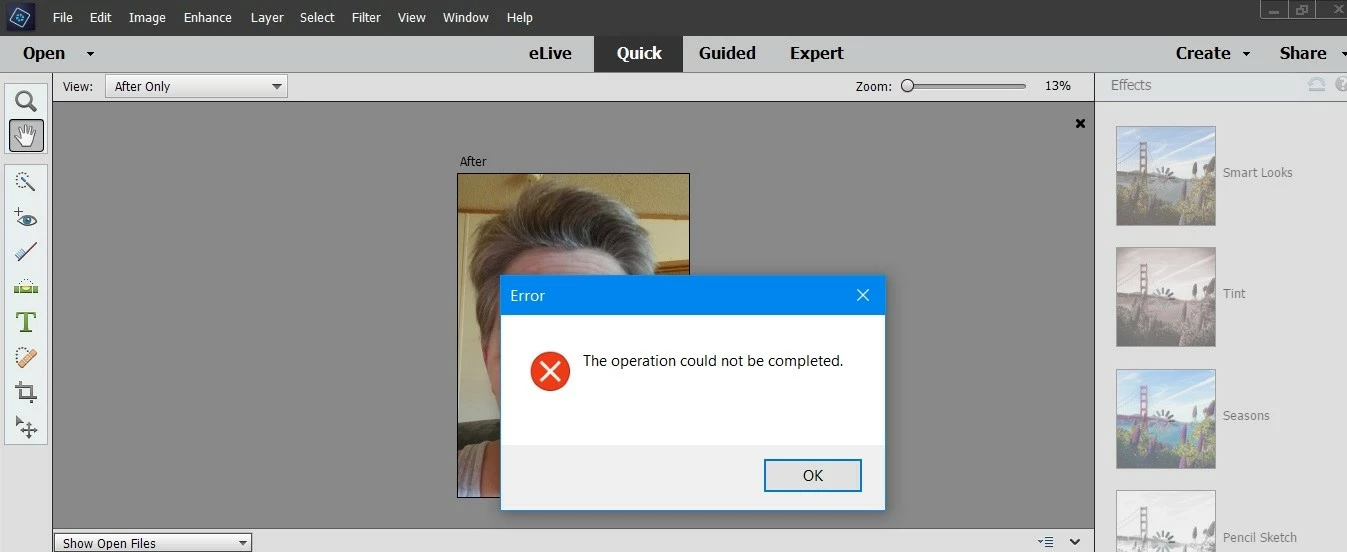This screenshot has width=1347, height=552.
Task: Click OK in the Error dialog
Action: (813, 476)
